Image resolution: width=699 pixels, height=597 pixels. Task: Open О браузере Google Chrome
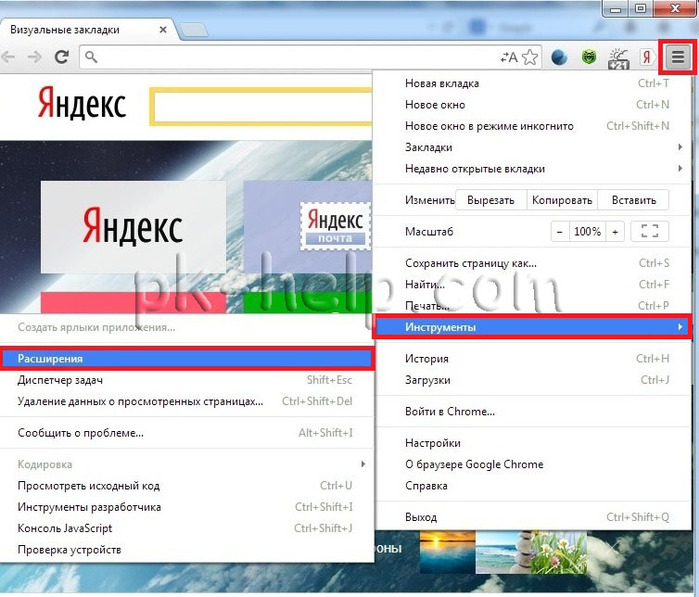[x=533, y=465]
